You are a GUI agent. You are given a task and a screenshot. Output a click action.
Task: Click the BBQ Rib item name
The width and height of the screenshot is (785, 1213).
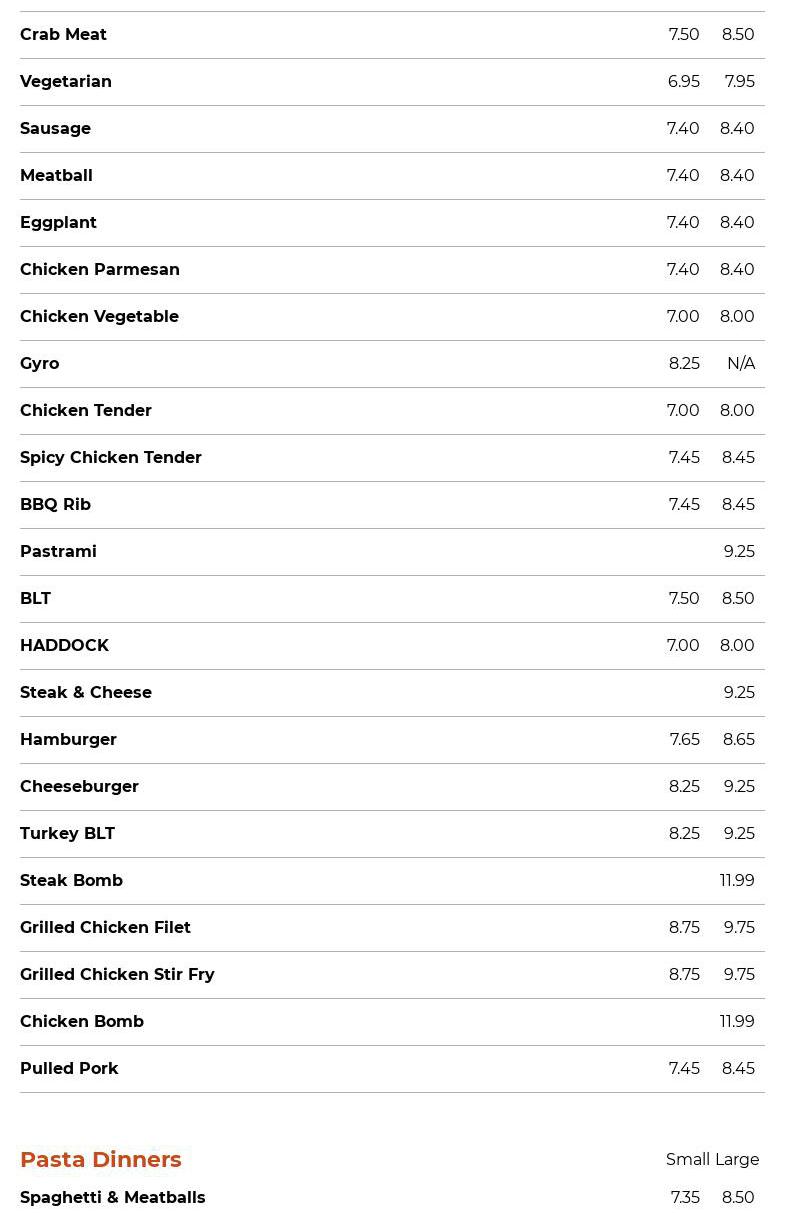[55, 505]
